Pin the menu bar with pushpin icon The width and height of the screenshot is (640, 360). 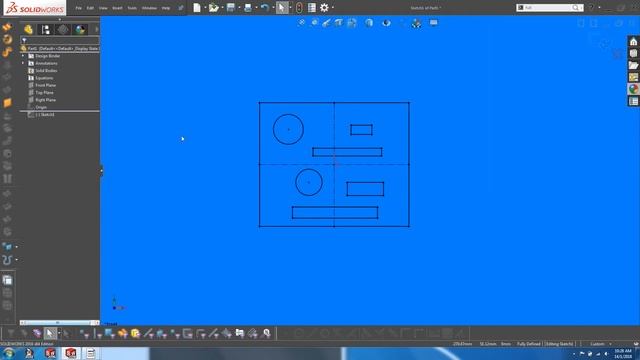point(181,8)
